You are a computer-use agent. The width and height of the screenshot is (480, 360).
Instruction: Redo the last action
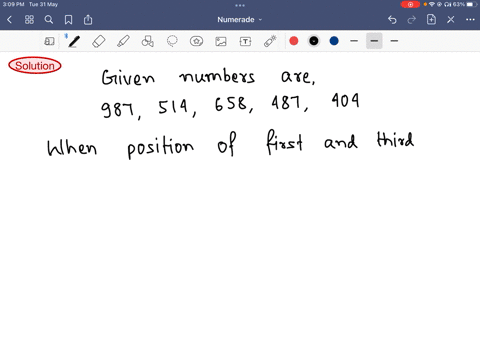tap(412, 20)
